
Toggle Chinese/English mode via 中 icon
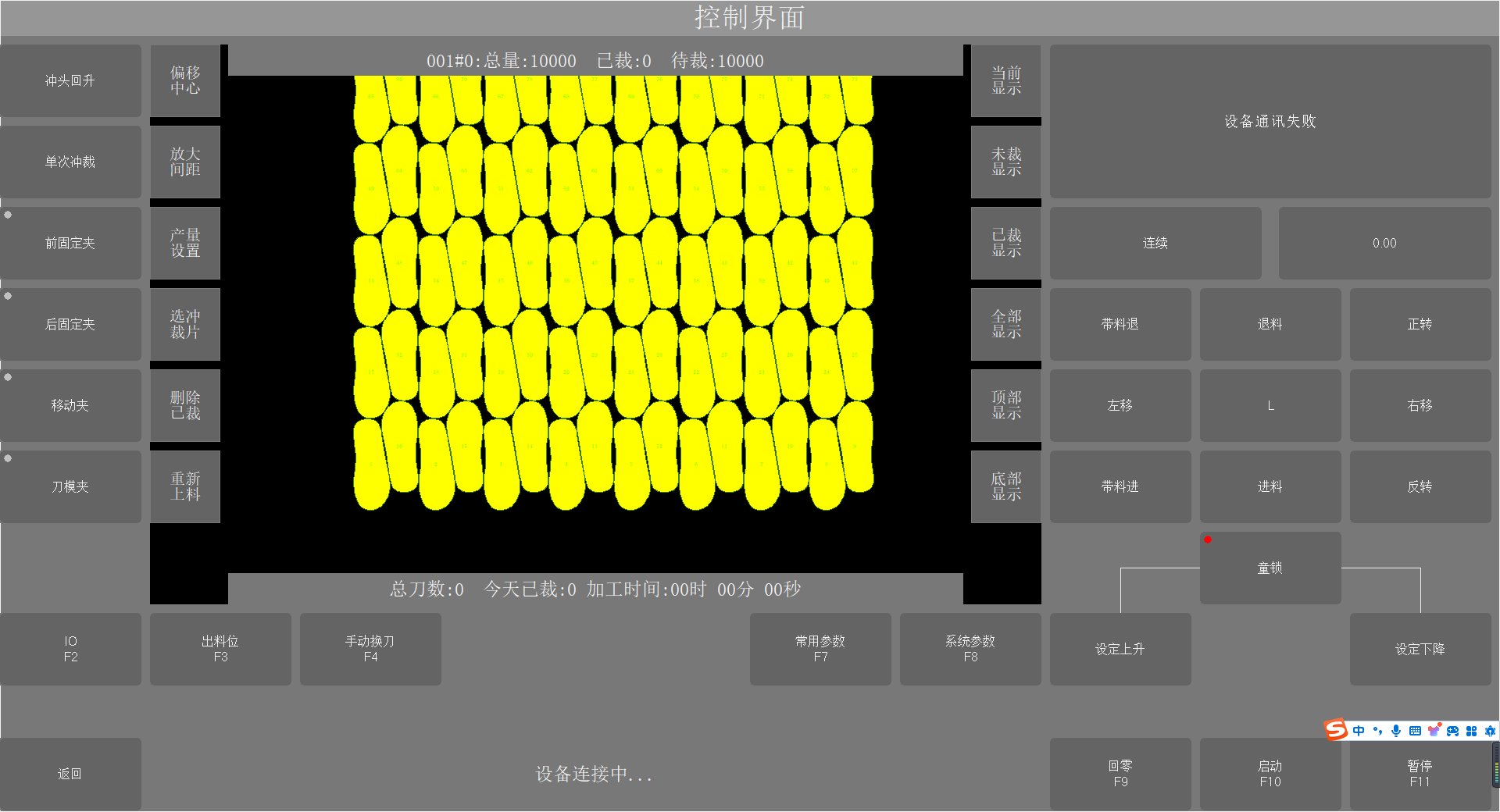(1359, 731)
